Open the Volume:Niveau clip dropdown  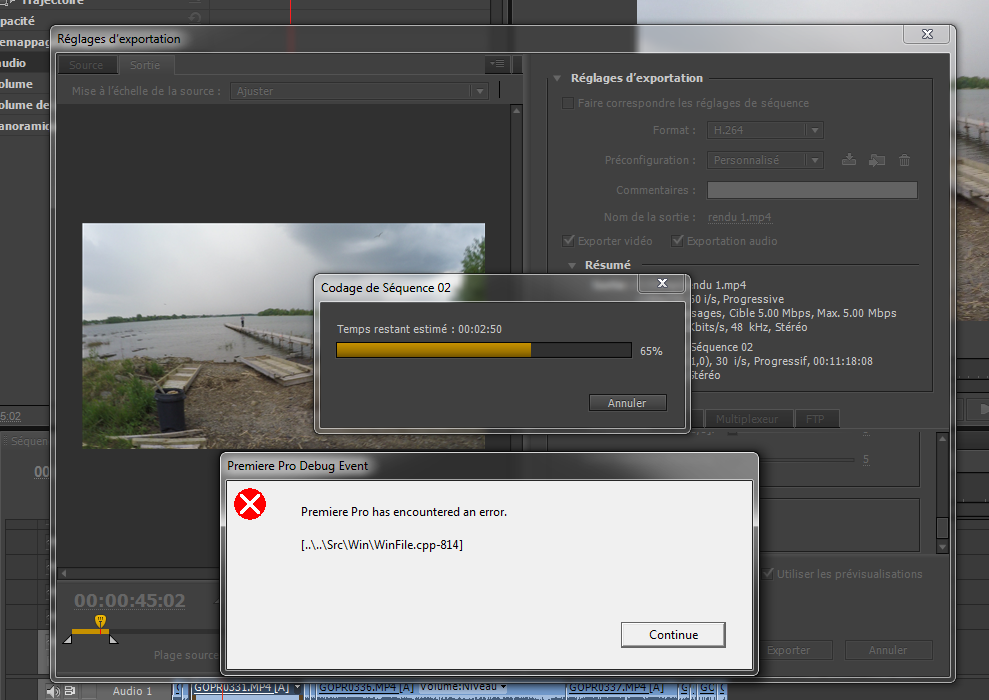point(464,687)
